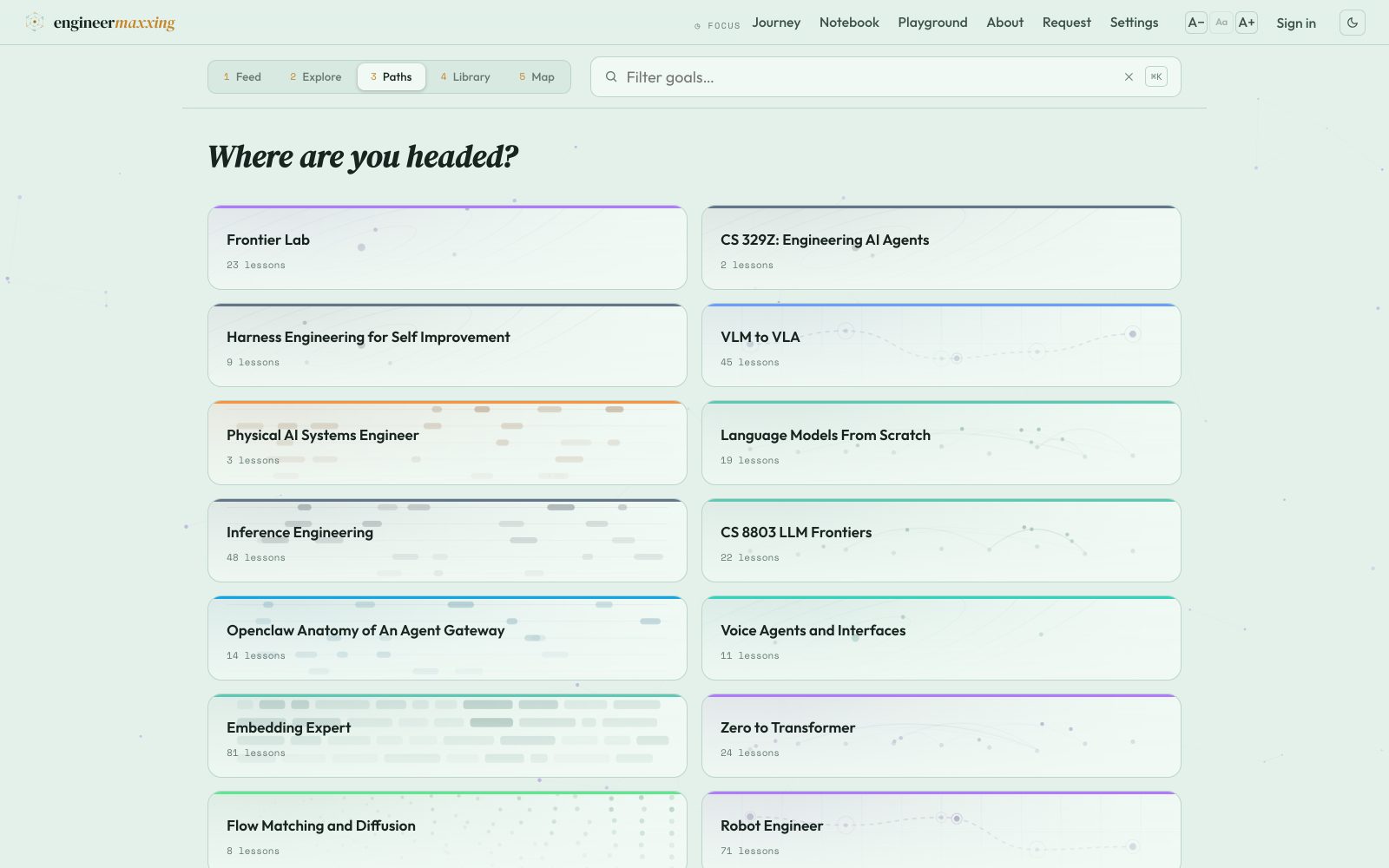Select the Physical AI Systems Engineer card
The height and width of the screenshot is (868, 1389).
(x=447, y=443)
